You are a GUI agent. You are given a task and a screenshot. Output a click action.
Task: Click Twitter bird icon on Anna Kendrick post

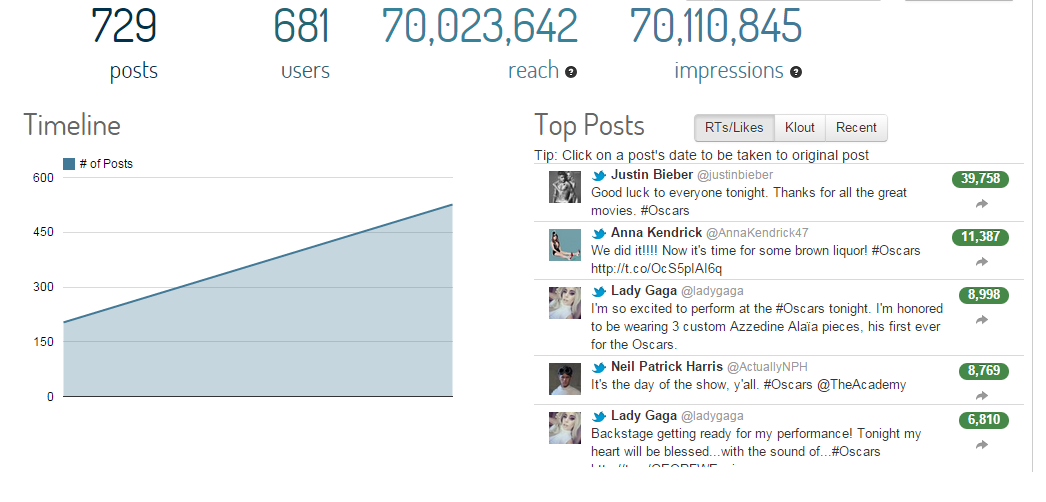pyautogui.click(x=599, y=234)
